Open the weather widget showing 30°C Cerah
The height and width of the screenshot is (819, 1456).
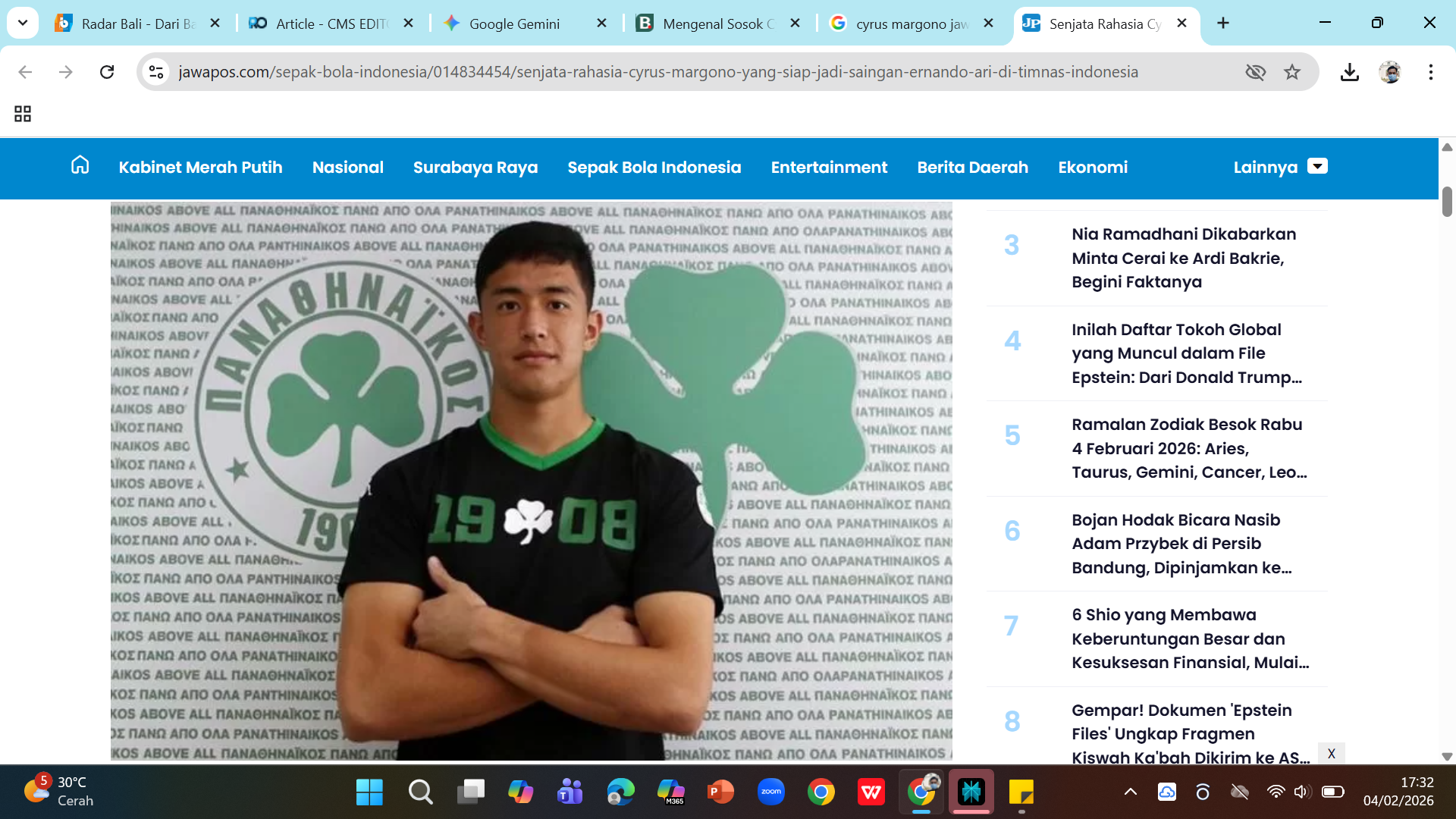point(59,791)
